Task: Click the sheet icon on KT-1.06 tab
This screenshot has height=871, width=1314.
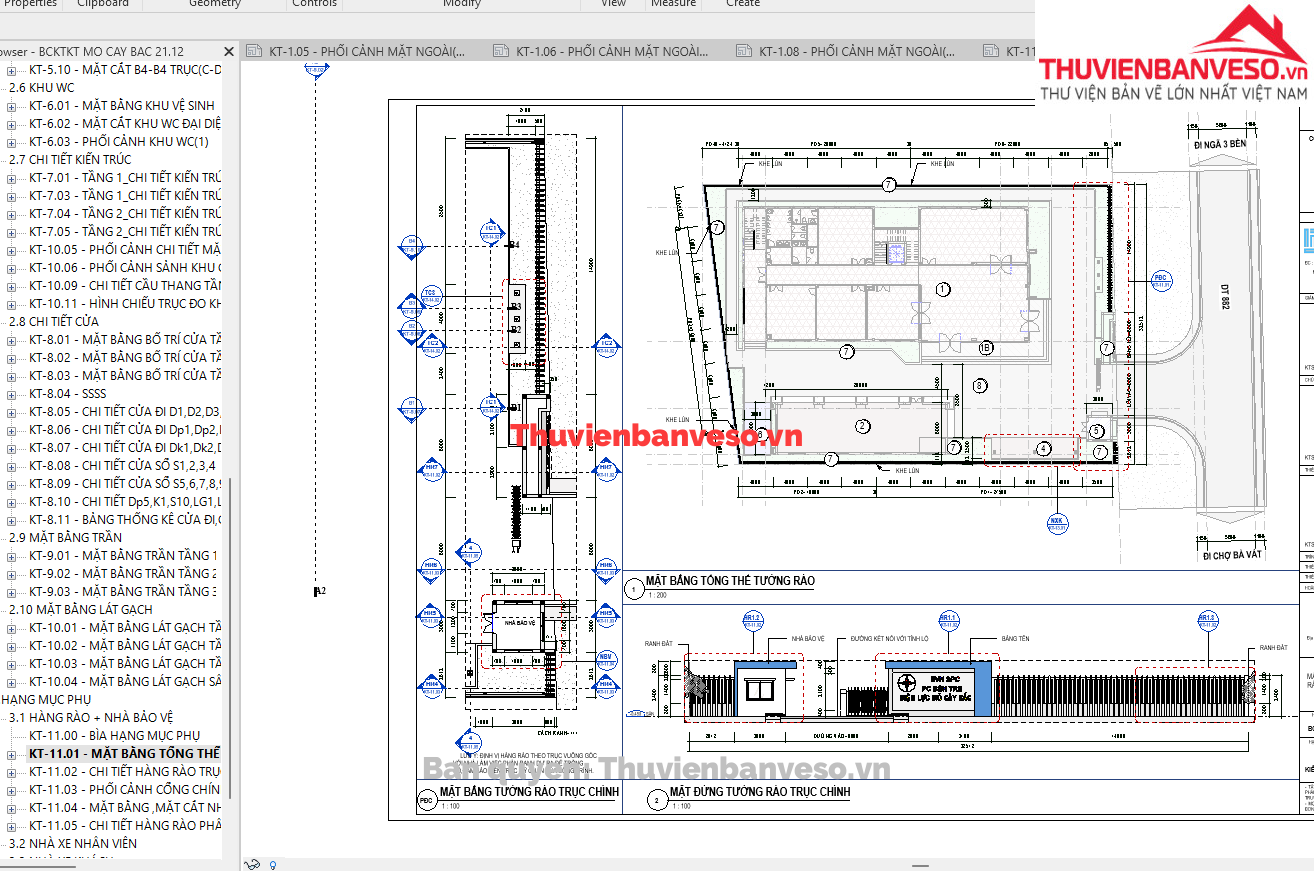Action: click(x=500, y=52)
